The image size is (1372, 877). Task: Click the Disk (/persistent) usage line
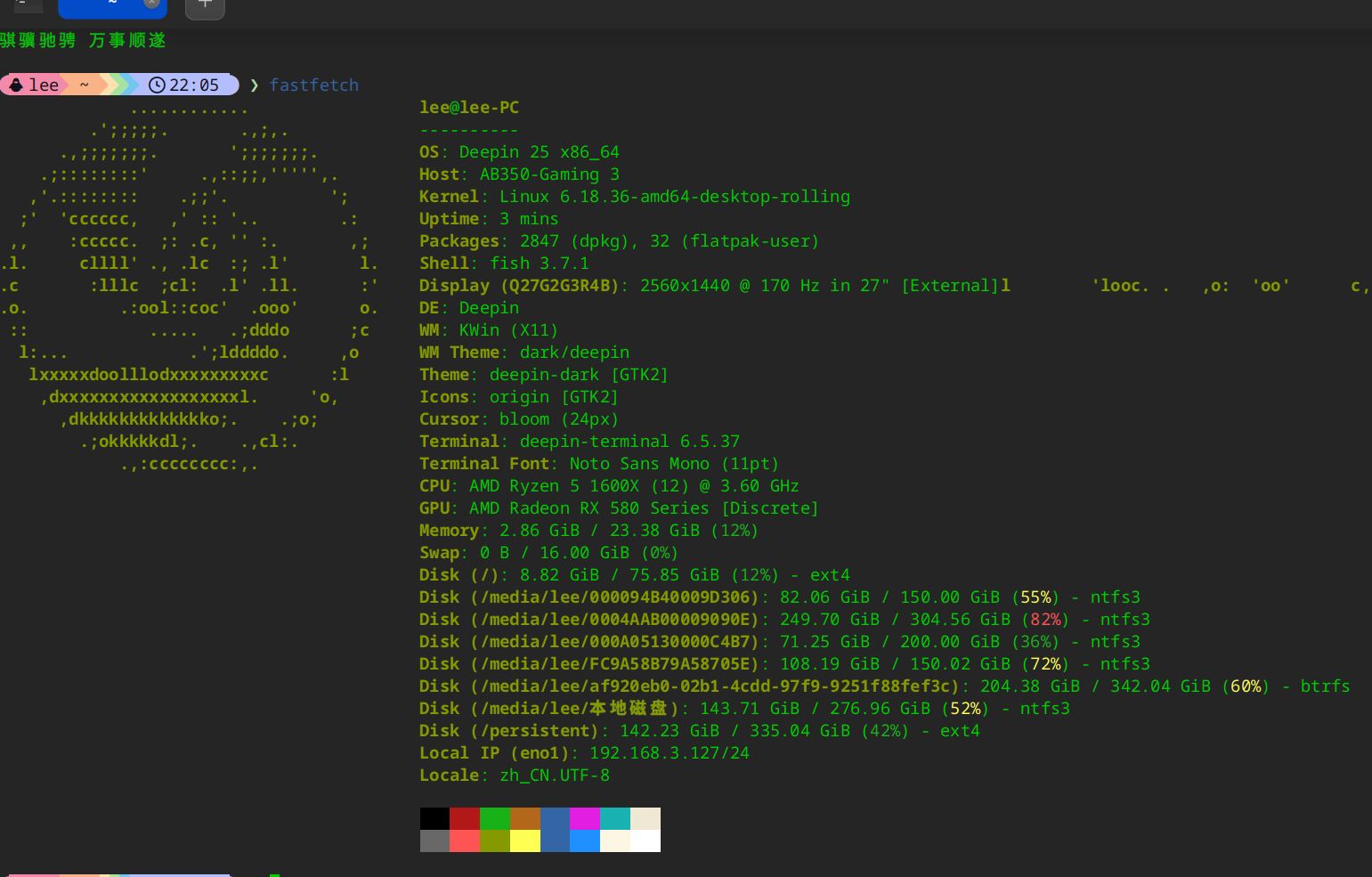point(700,731)
